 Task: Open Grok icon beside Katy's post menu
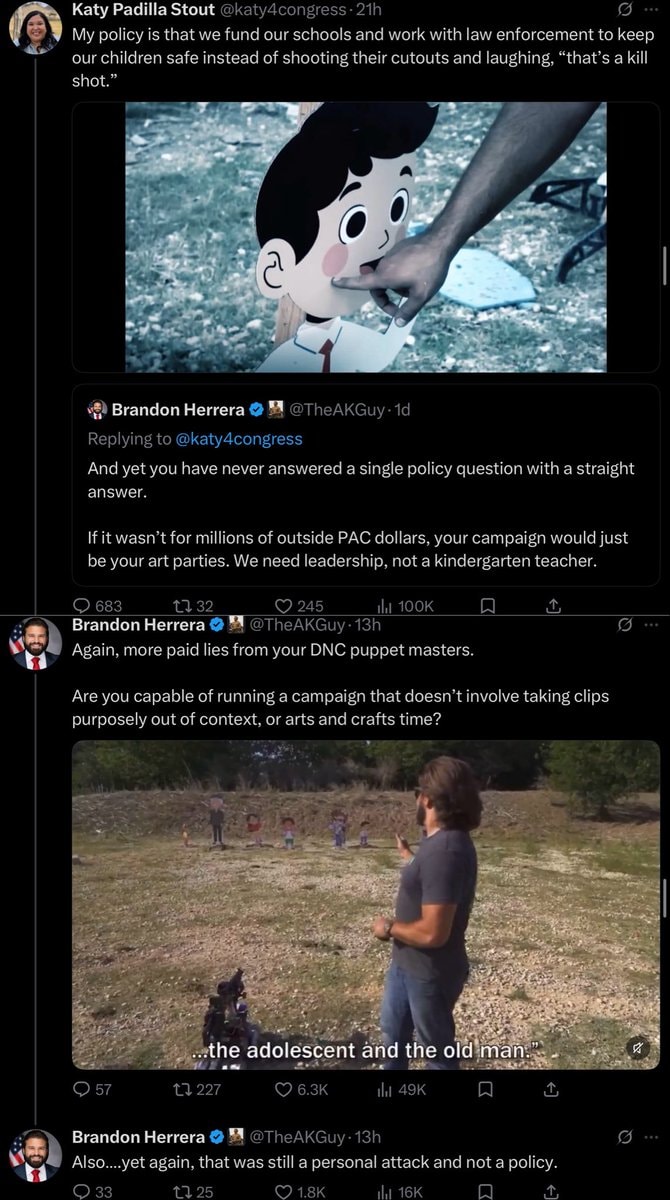pos(624,9)
